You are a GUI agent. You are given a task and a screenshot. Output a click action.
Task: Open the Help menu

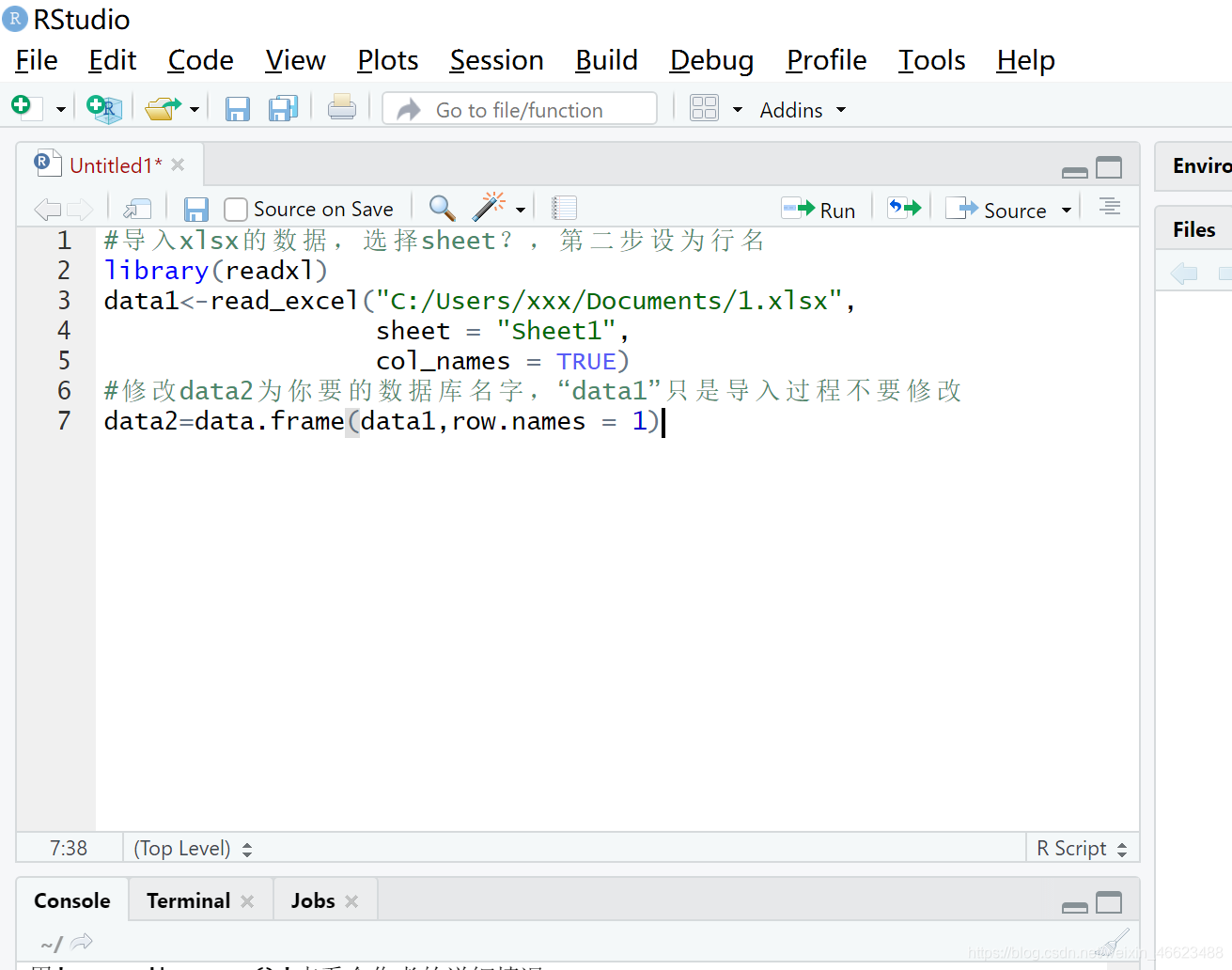point(1025,60)
